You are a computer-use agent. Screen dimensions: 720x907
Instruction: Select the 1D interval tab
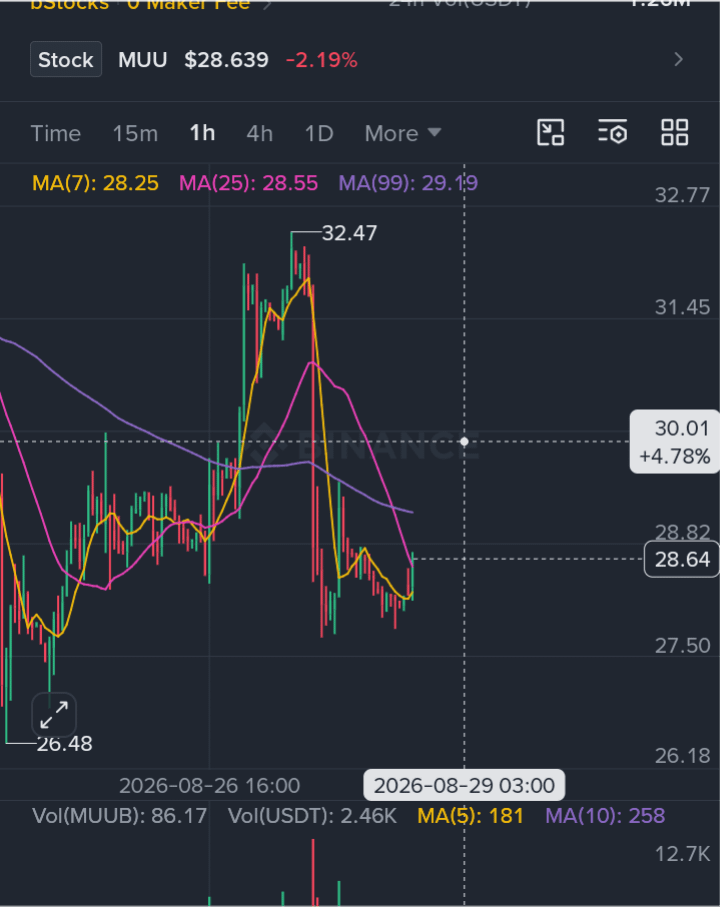319,134
